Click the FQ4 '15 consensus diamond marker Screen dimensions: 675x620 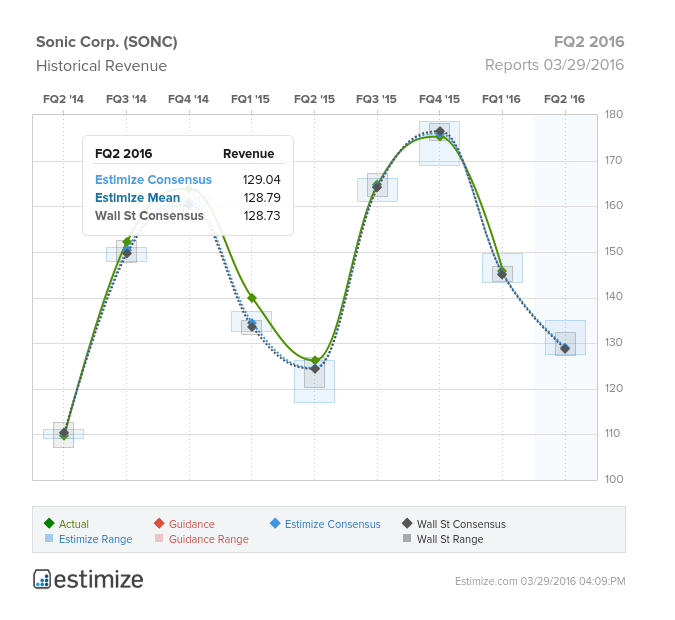tap(440, 132)
